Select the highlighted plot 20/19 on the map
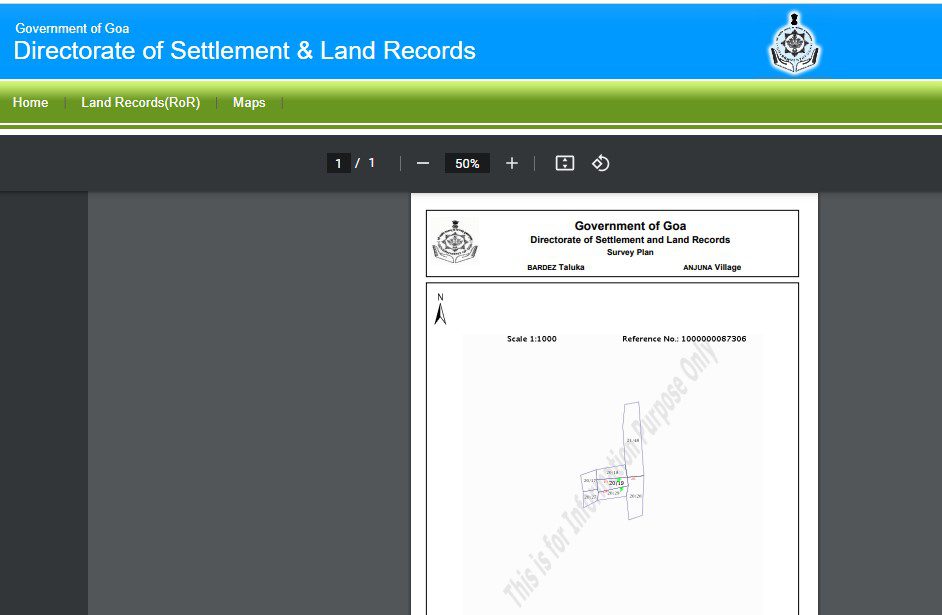Viewport: 942px width, 615px height. pyautogui.click(x=616, y=483)
